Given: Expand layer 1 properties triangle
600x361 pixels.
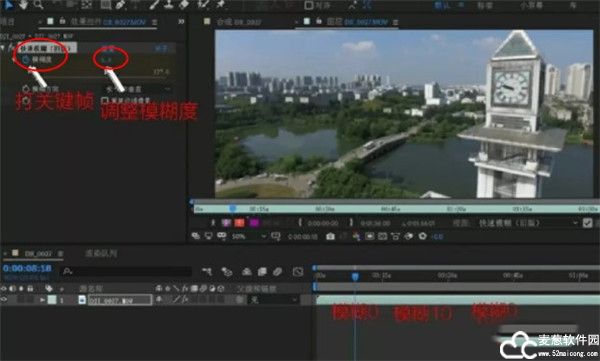Looking at the screenshot, I should tap(42, 300).
